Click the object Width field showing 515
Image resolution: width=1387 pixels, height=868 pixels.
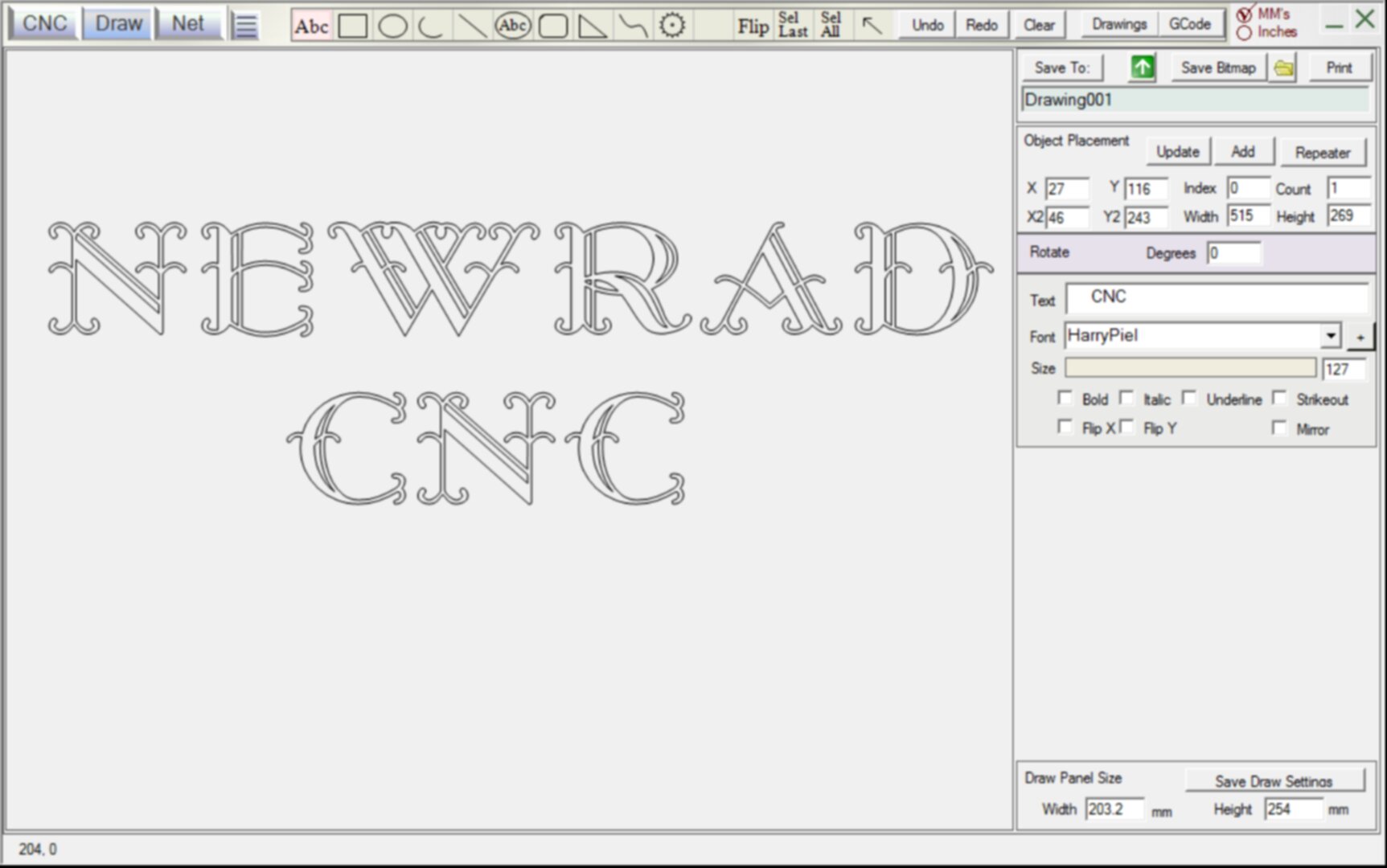click(x=1248, y=215)
